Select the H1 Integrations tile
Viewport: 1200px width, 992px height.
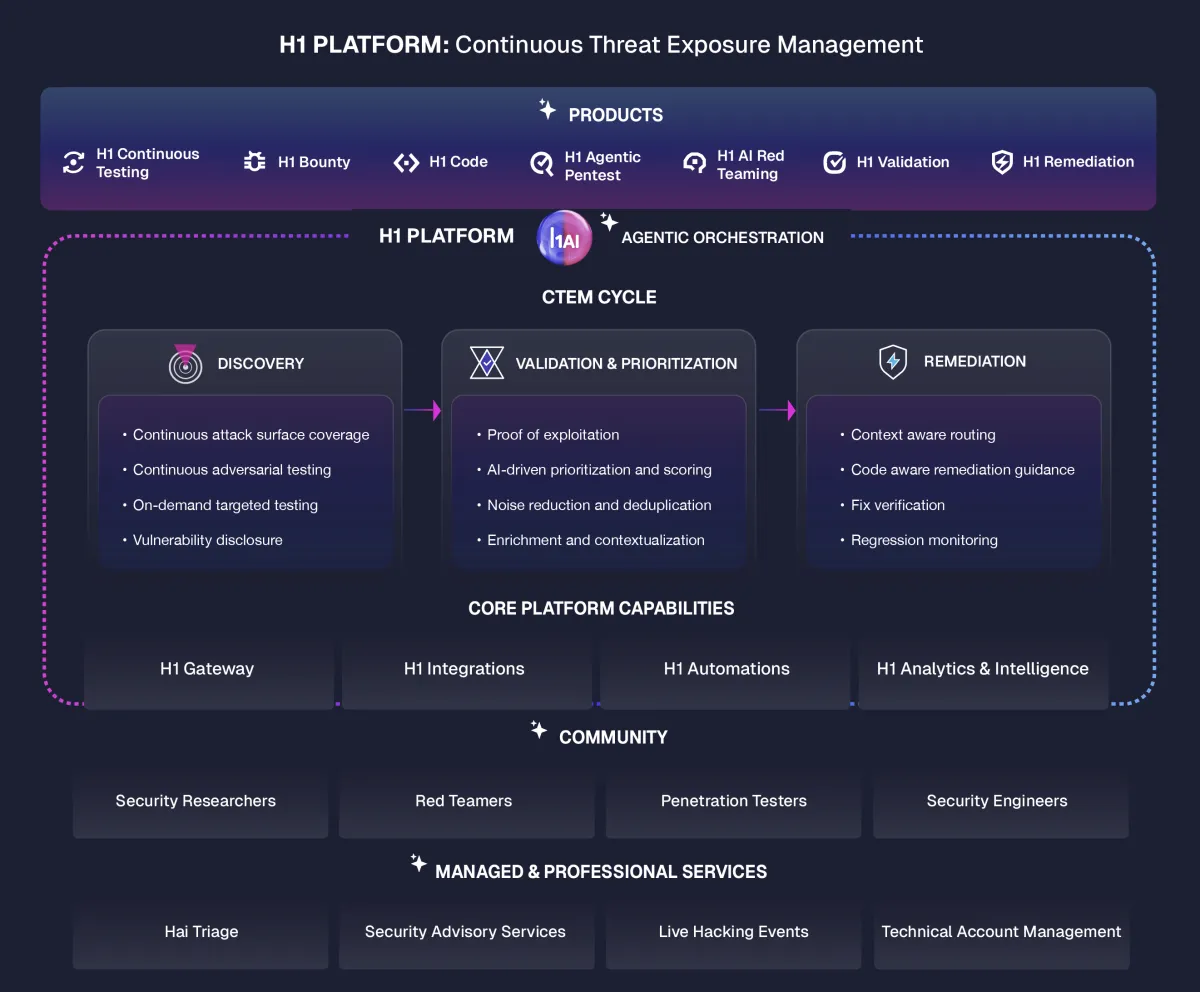[464, 669]
